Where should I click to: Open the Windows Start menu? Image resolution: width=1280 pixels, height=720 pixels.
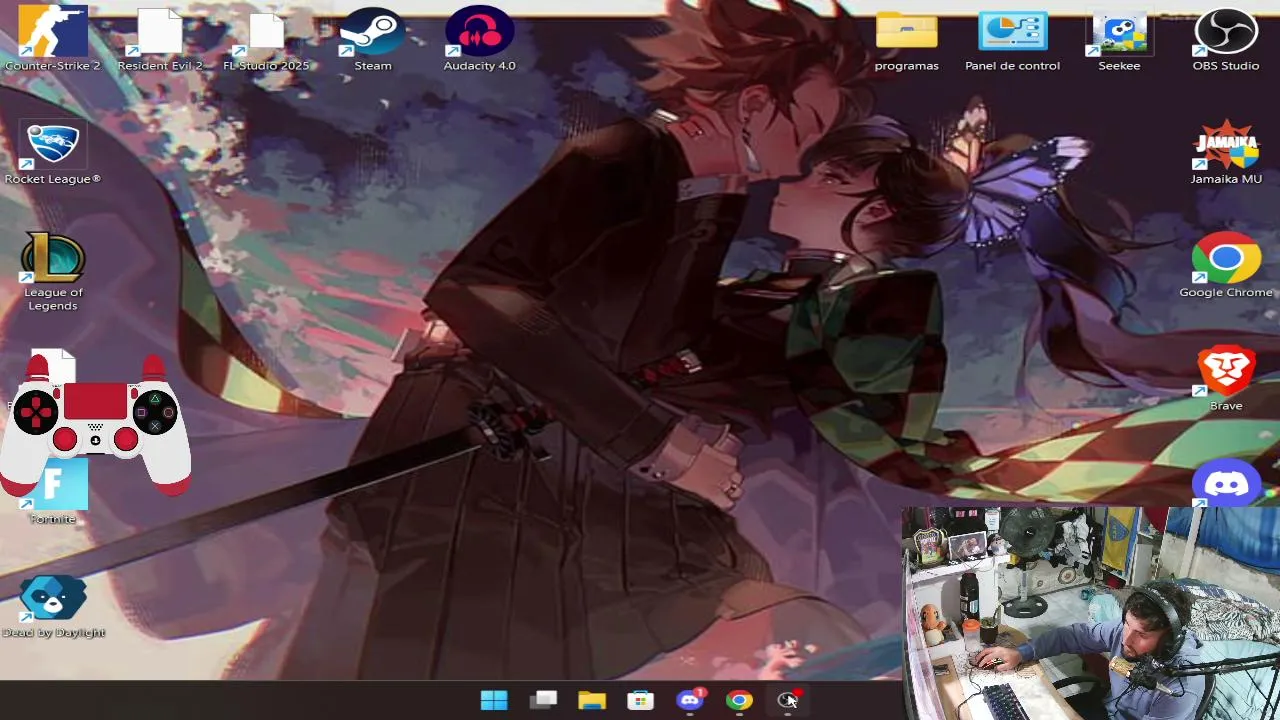pyautogui.click(x=493, y=700)
